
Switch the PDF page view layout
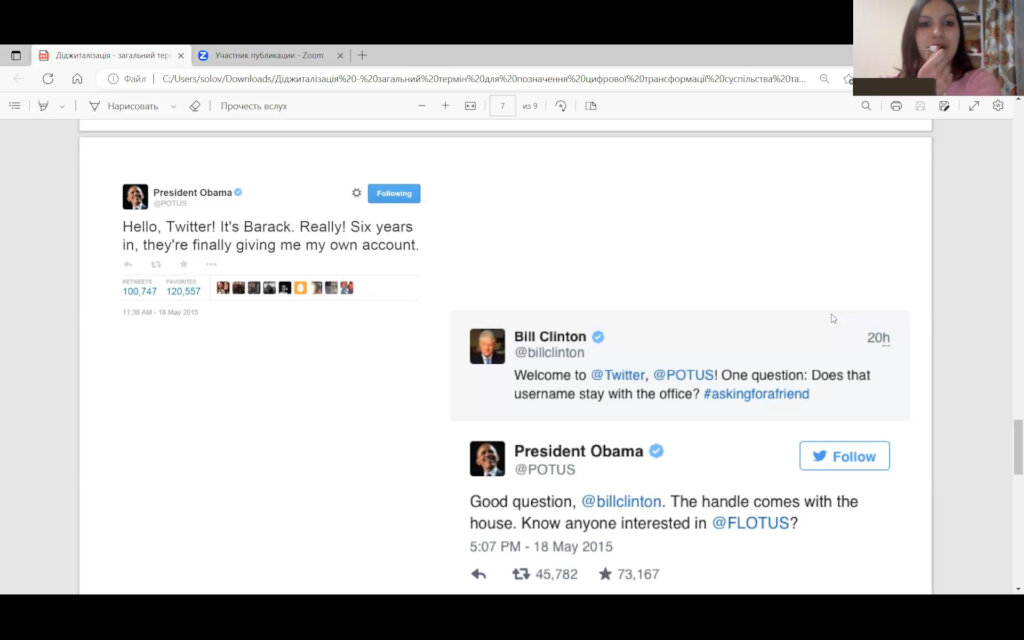[x=591, y=106]
